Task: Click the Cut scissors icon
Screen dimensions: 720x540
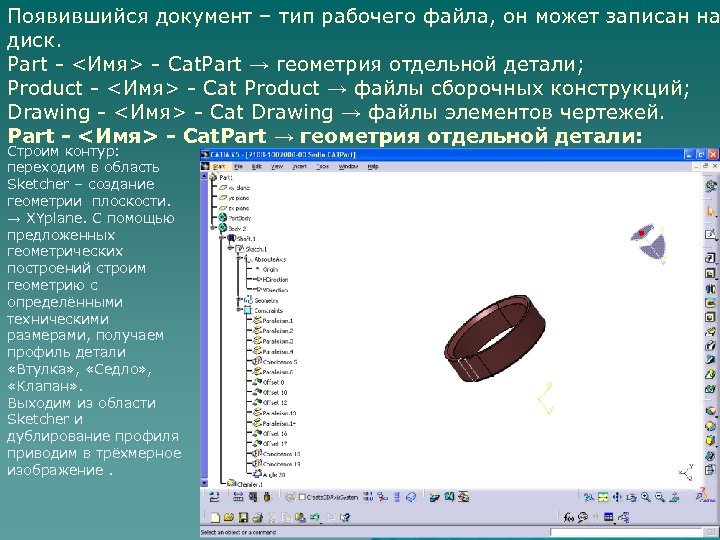Action: [x=271, y=518]
